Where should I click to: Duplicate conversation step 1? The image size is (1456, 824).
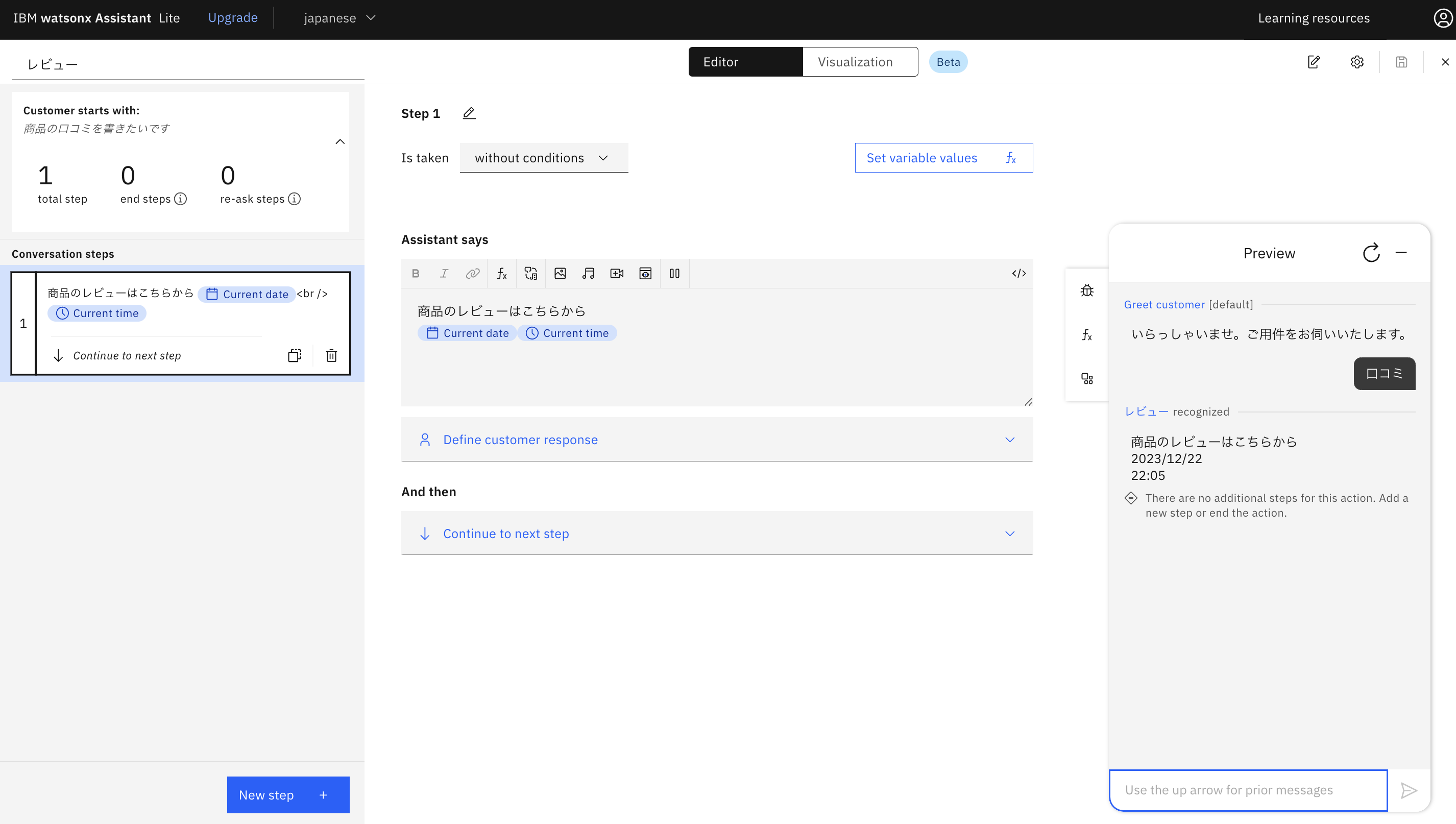(294, 355)
